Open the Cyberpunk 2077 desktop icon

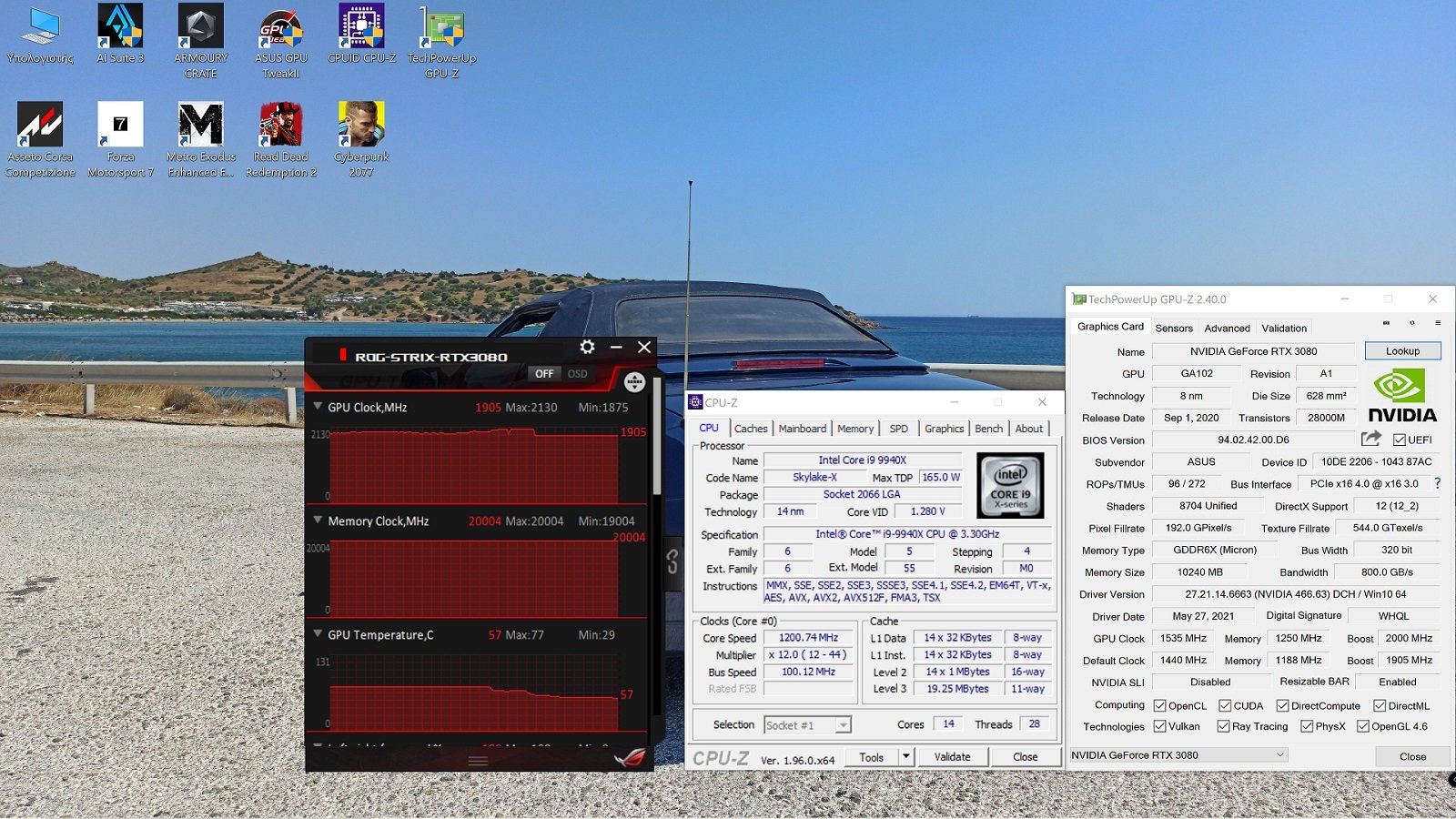click(361, 139)
